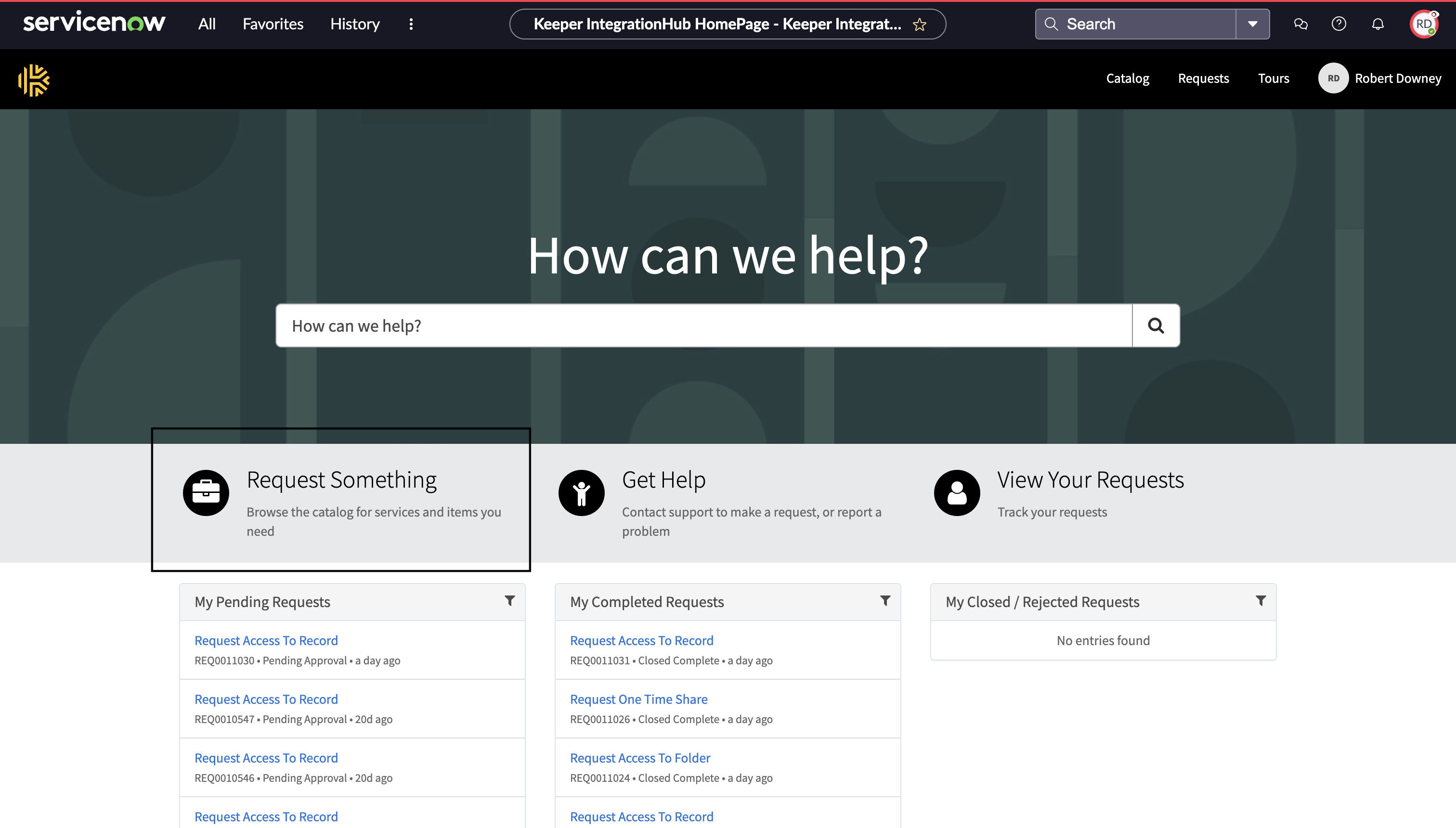The height and width of the screenshot is (828, 1456).
Task: Open the help question mark icon
Action: tap(1339, 24)
